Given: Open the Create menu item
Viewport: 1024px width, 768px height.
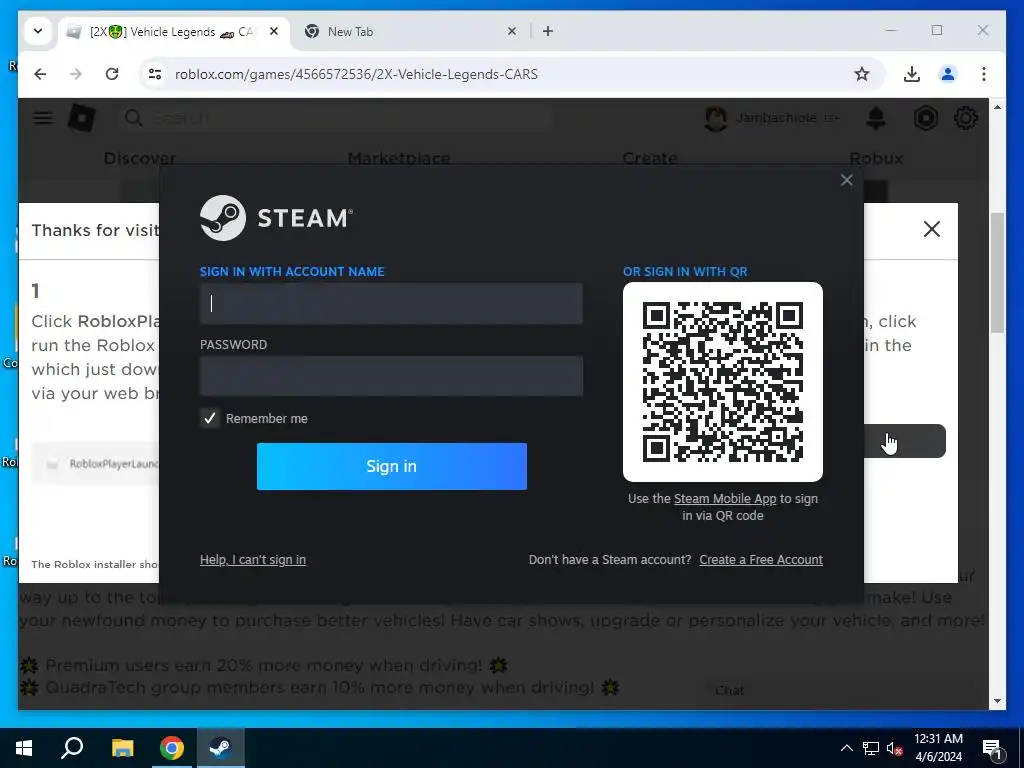Looking at the screenshot, I should tap(650, 159).
